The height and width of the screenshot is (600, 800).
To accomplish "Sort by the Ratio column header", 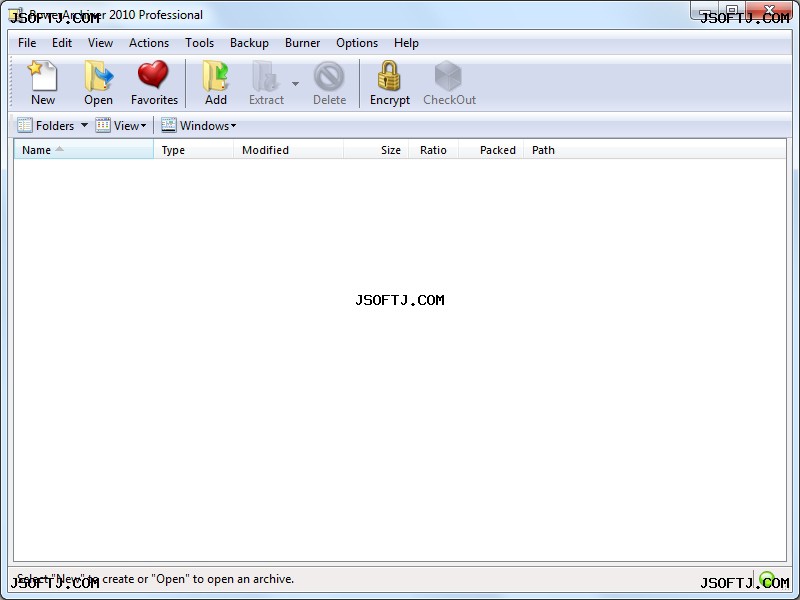I will 434,149.
